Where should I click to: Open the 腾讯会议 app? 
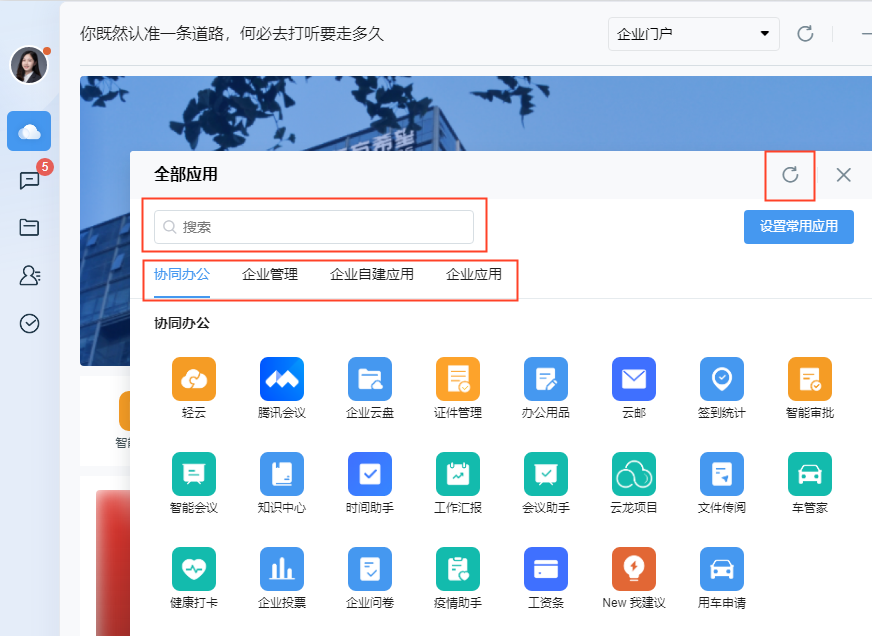click(x=282, y=379)
